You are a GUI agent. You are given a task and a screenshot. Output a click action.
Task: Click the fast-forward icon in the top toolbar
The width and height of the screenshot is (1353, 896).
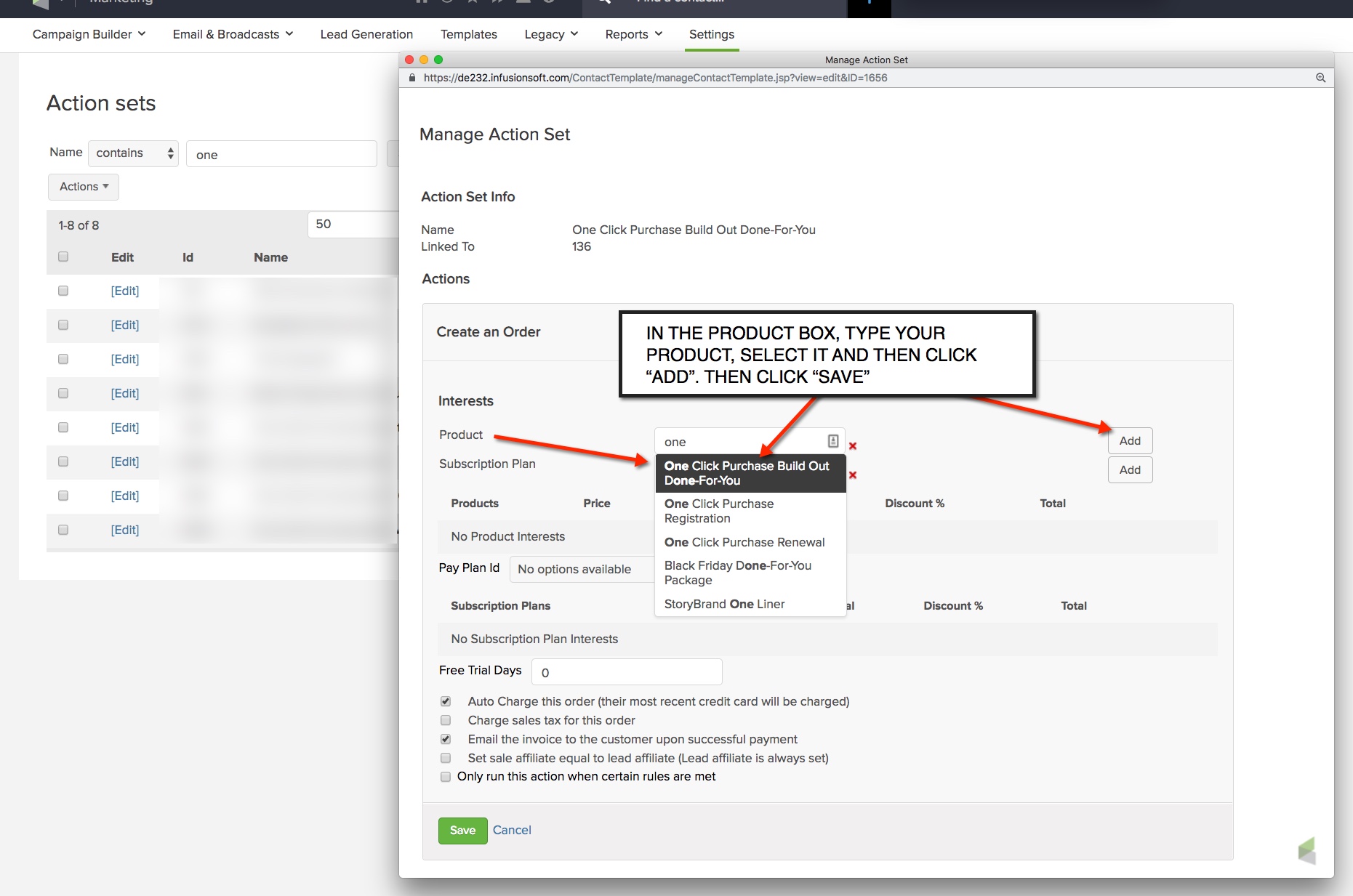(x=498, y=2)
